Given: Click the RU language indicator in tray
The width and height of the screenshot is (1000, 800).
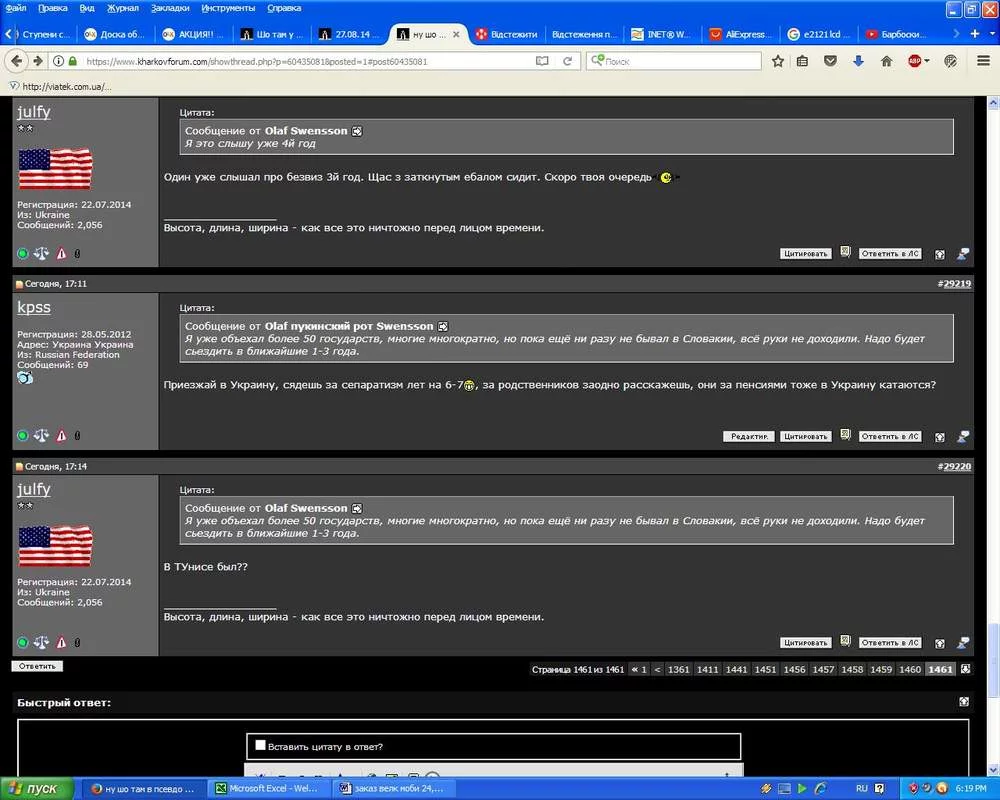Looking at the screenshot, I should click(862, 789).
